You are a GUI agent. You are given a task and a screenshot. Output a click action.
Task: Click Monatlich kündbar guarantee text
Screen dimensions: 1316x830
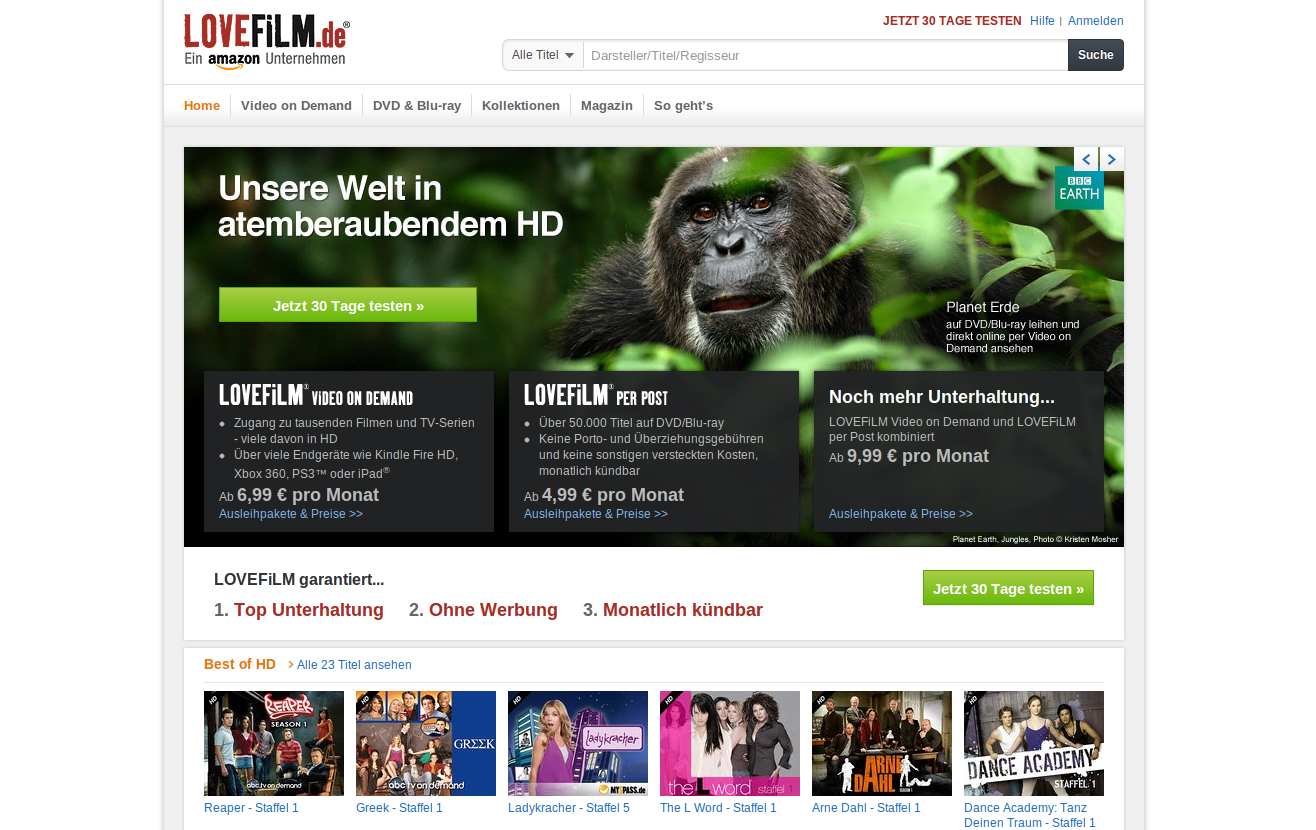coord(683,610)
